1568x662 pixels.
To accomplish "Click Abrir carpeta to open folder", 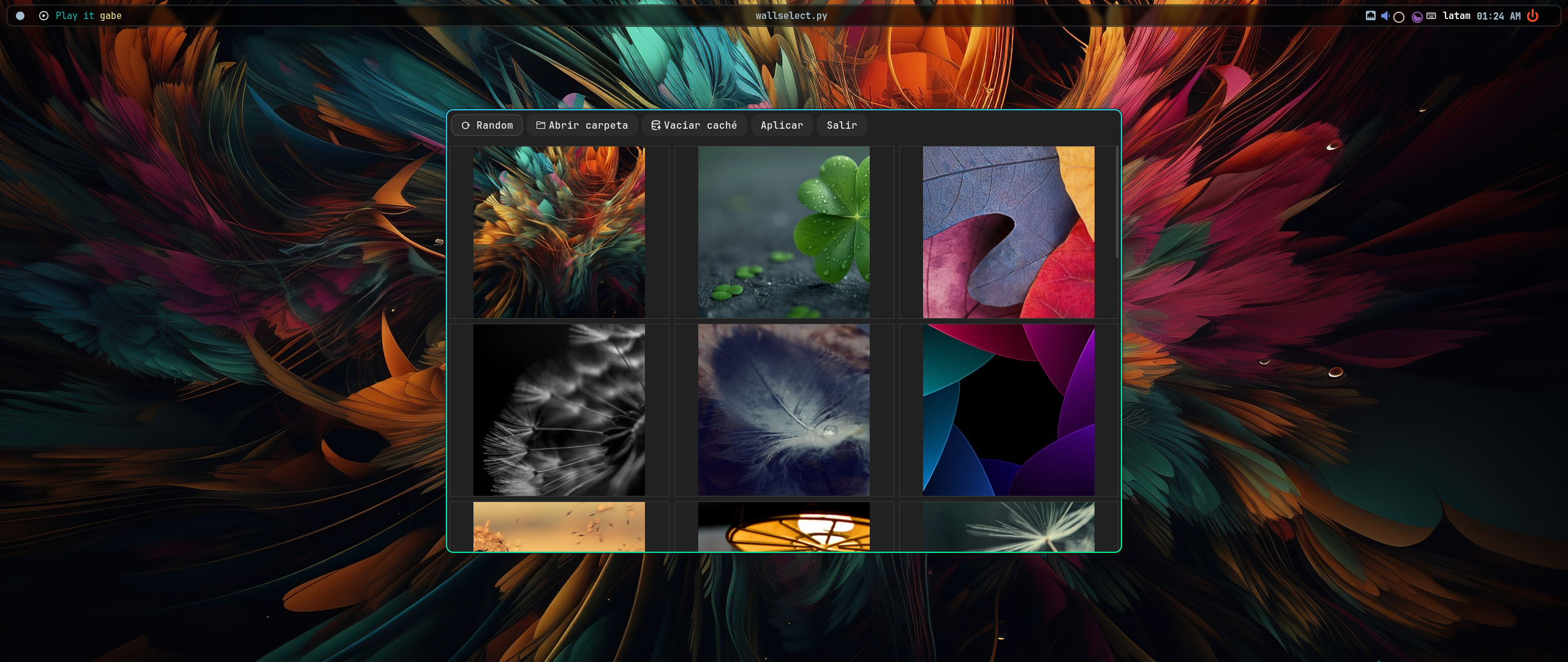I will point(582,125).
